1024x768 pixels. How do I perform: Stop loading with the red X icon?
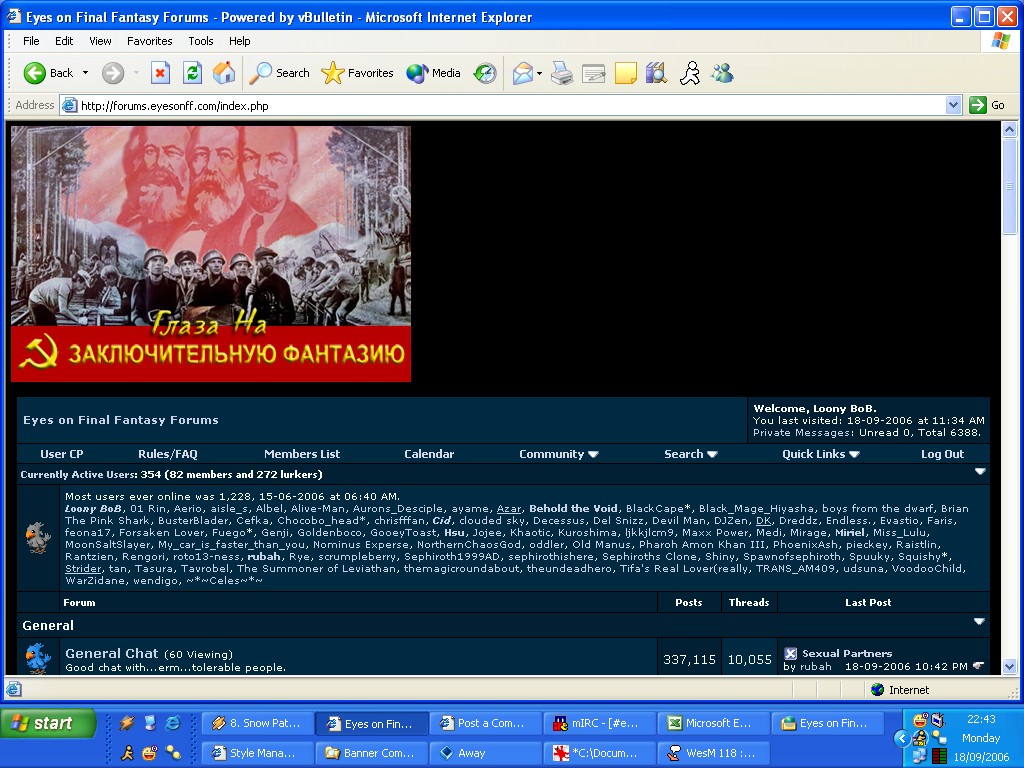[x=160, y=73]
